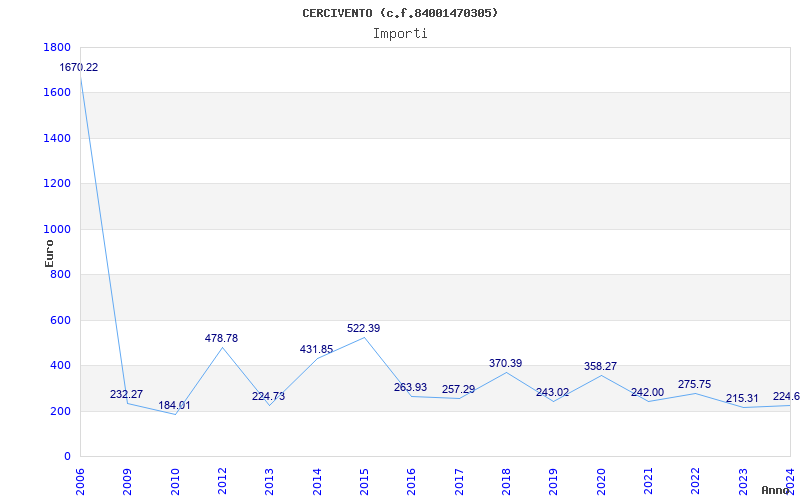The image size is (800, 500).
Task: Select the 2021 x-axis year label
Action: (648, 481)
